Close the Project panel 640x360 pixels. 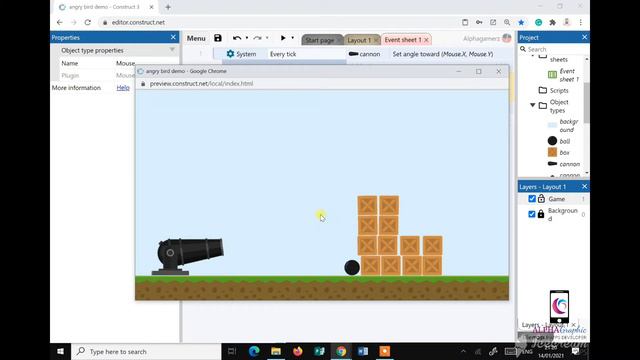(584, 37)
